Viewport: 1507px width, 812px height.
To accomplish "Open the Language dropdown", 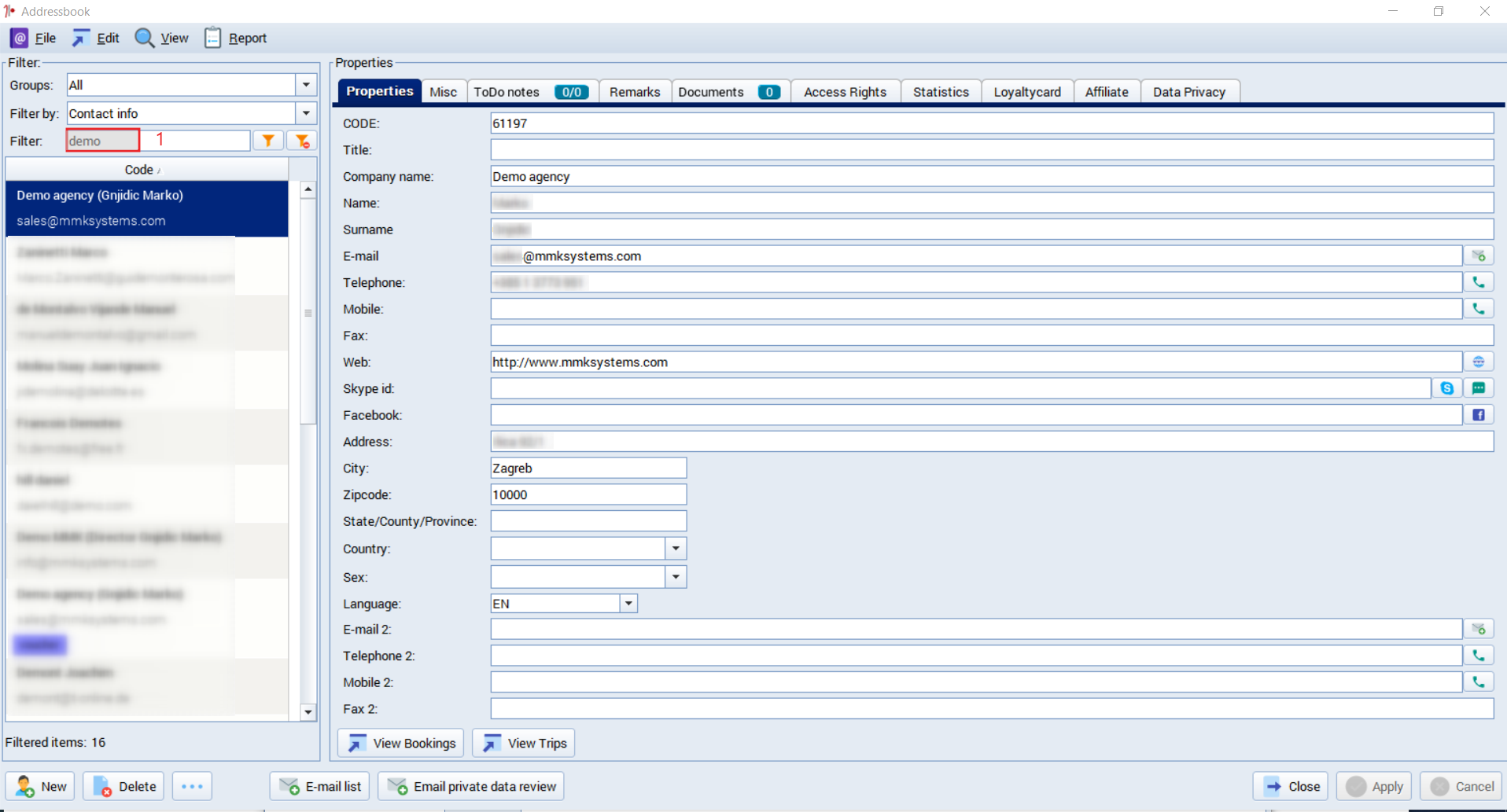I will click(x=628, y=604).
